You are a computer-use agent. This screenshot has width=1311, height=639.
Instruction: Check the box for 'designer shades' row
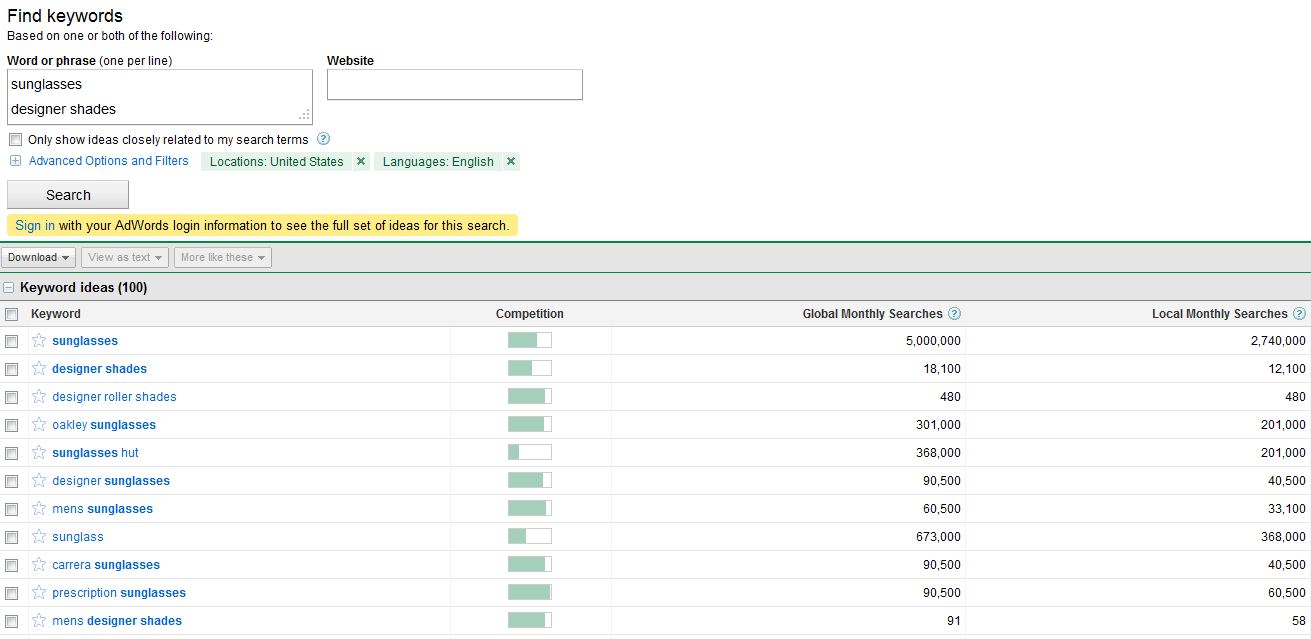point(12,369)
